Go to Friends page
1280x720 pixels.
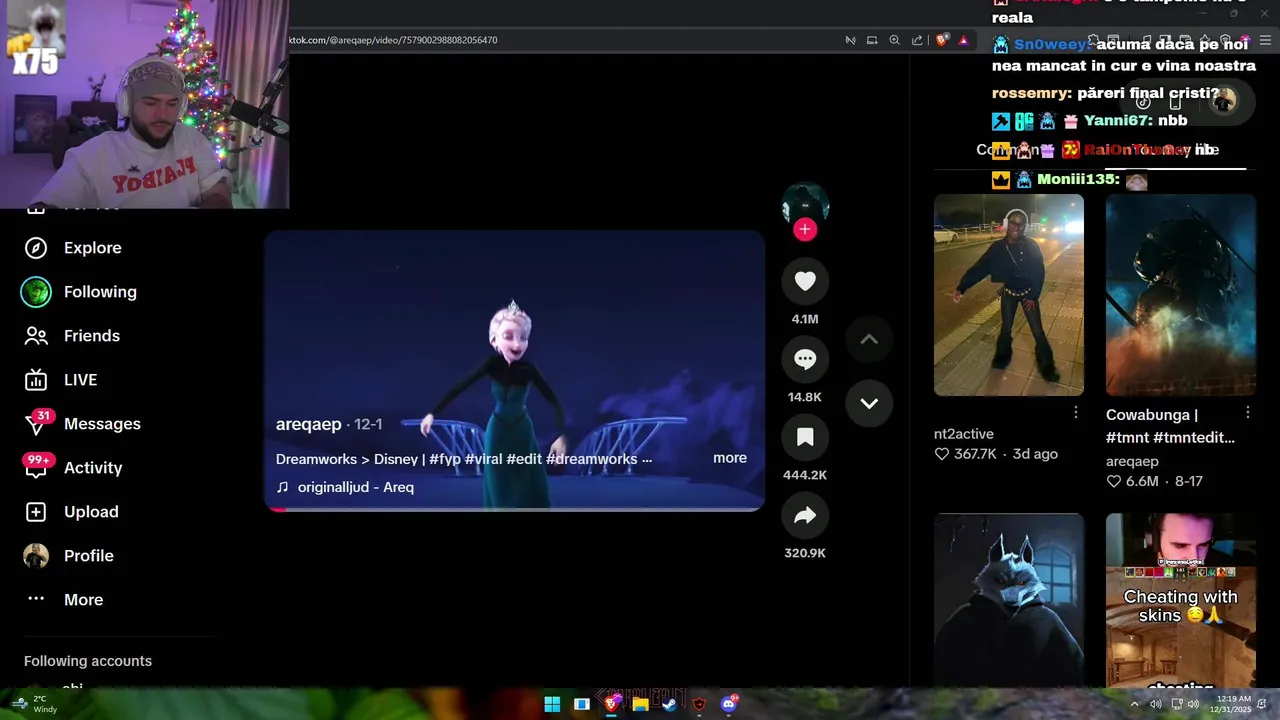pyautogui.click(x=72, y=336)
